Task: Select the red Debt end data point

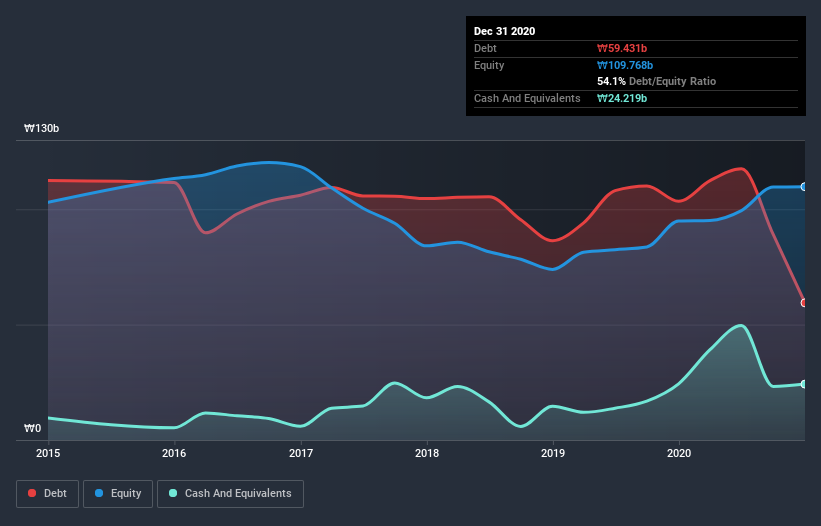Action: point(804,303)
